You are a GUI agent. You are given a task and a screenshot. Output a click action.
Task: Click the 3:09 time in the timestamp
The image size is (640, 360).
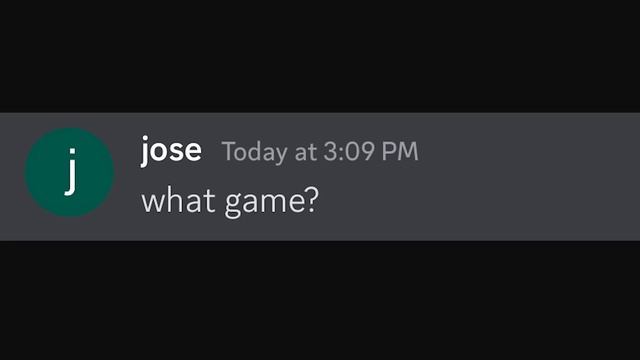349,151
